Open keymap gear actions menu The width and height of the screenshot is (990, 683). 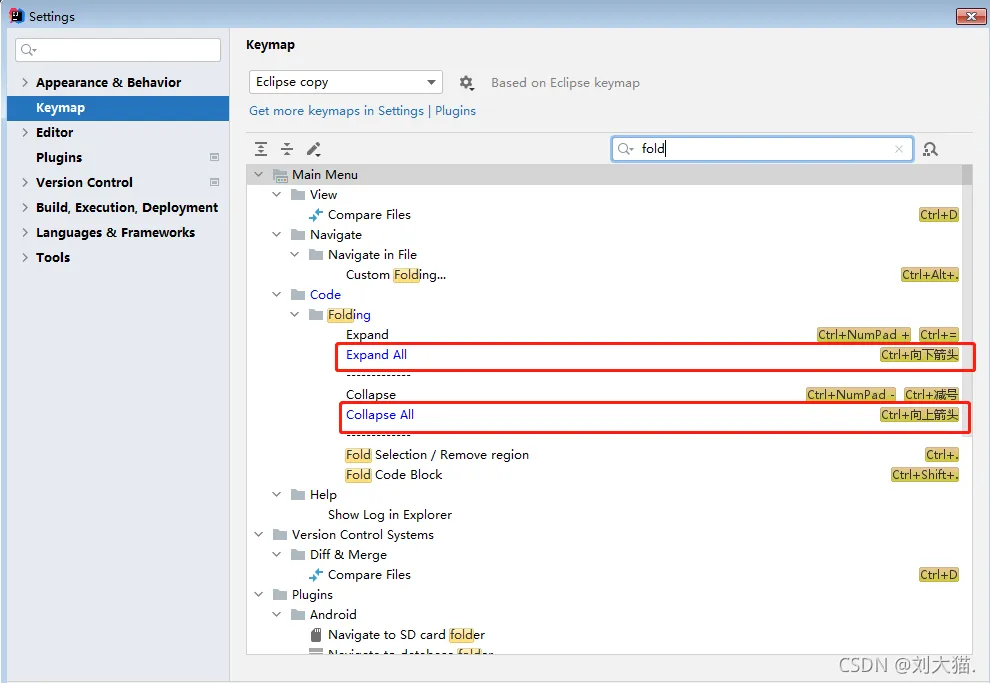coord(466,83)
